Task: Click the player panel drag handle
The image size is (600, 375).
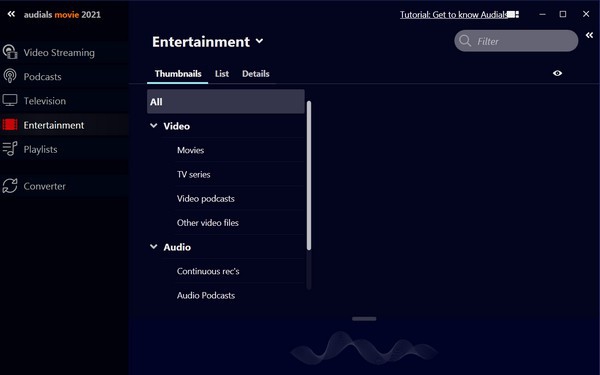Action: pos(364,318)
